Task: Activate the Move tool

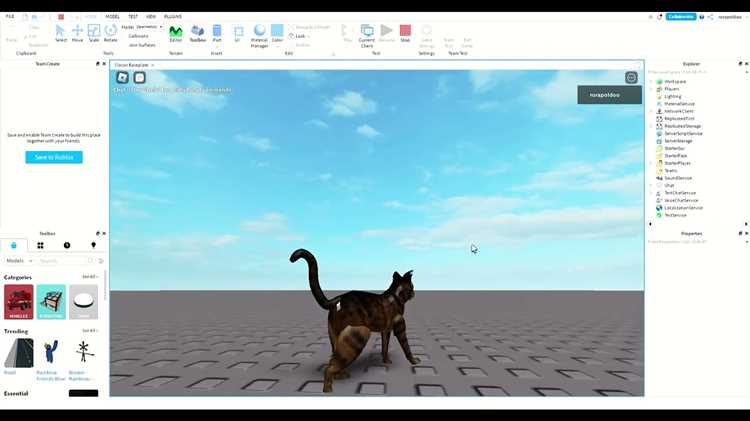Action: (x=77, y=33)
